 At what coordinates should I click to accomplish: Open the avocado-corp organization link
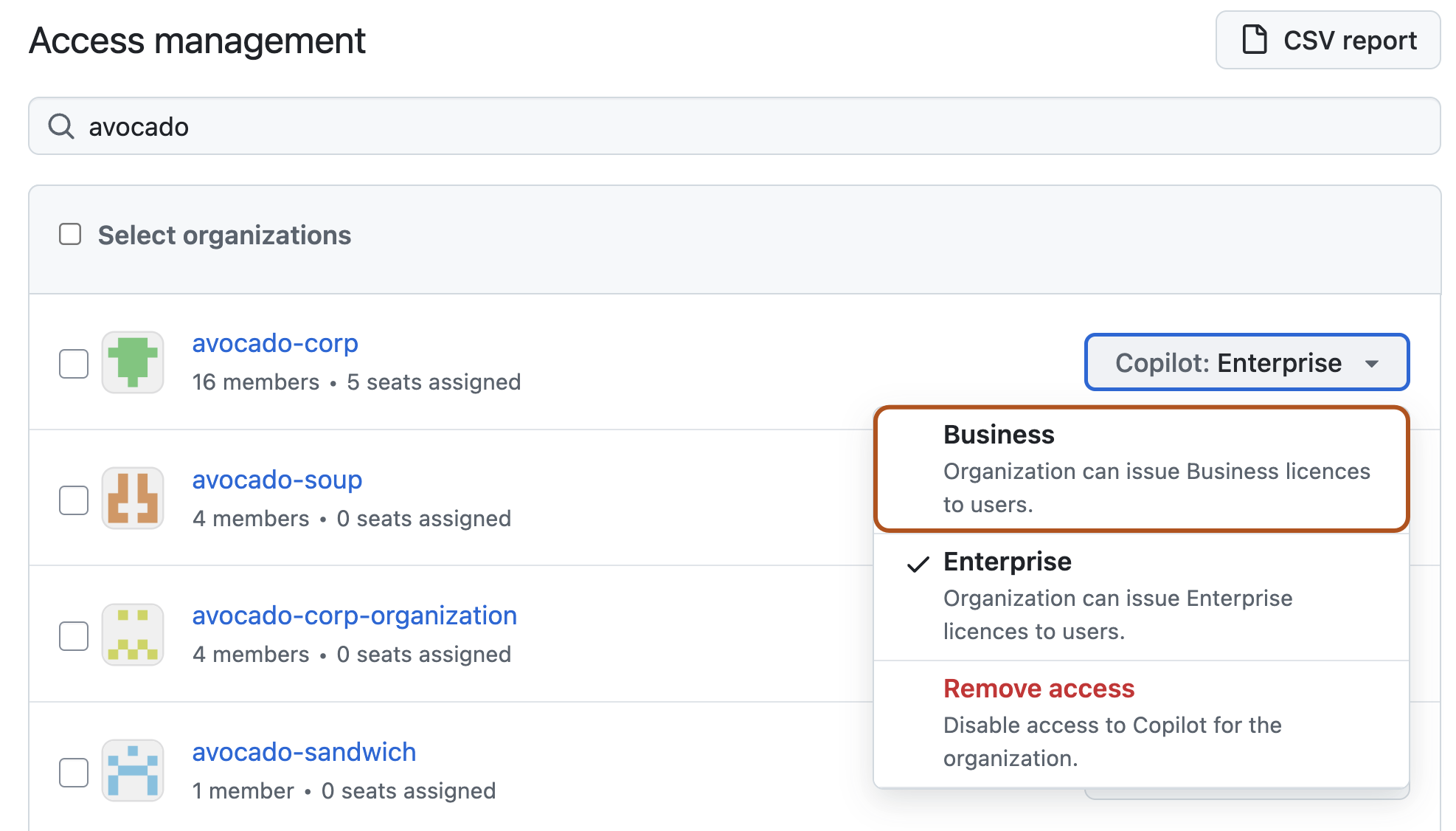[275, 342]
